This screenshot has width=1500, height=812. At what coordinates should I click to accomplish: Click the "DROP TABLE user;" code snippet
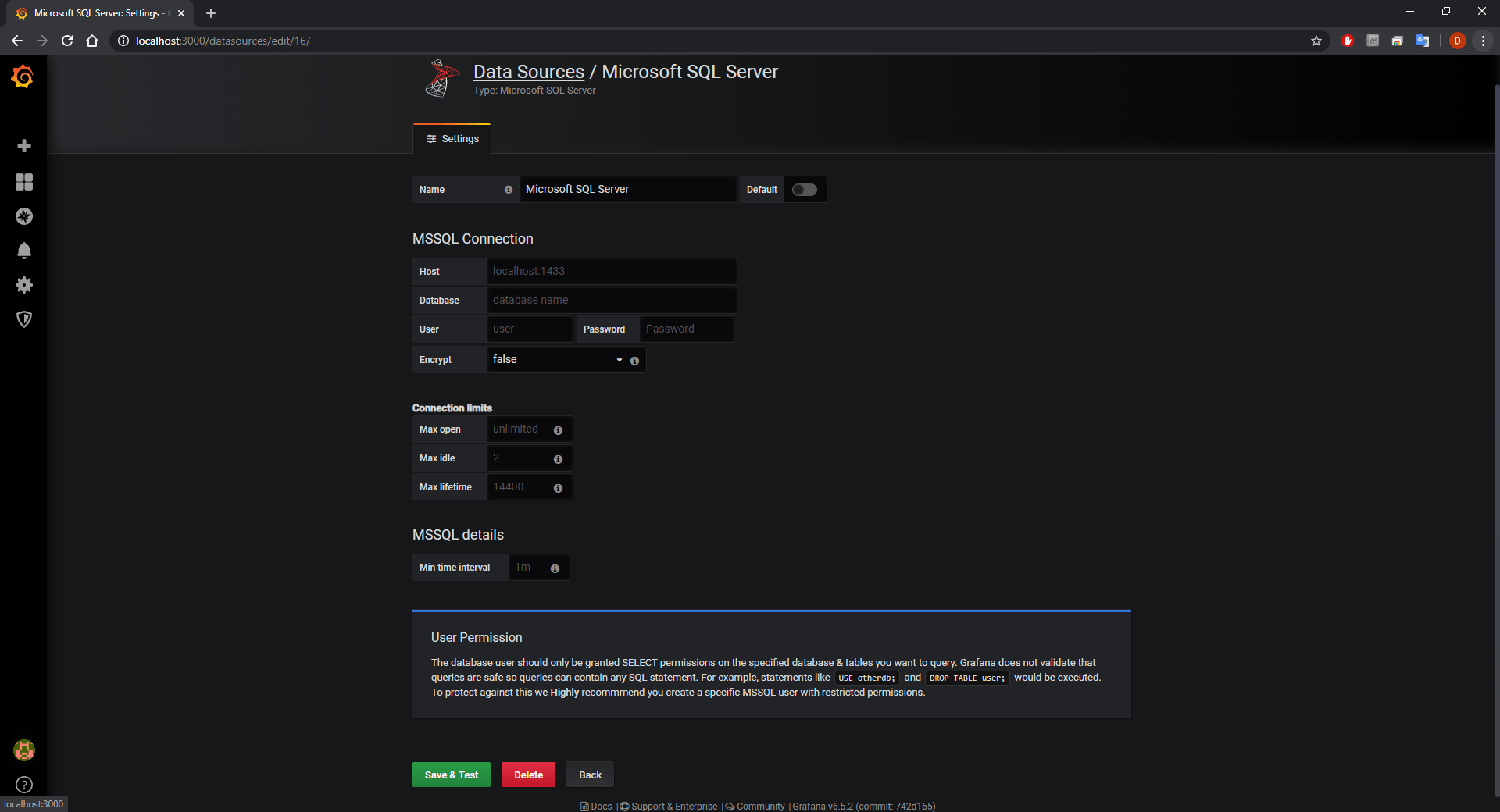coord(967,678)
